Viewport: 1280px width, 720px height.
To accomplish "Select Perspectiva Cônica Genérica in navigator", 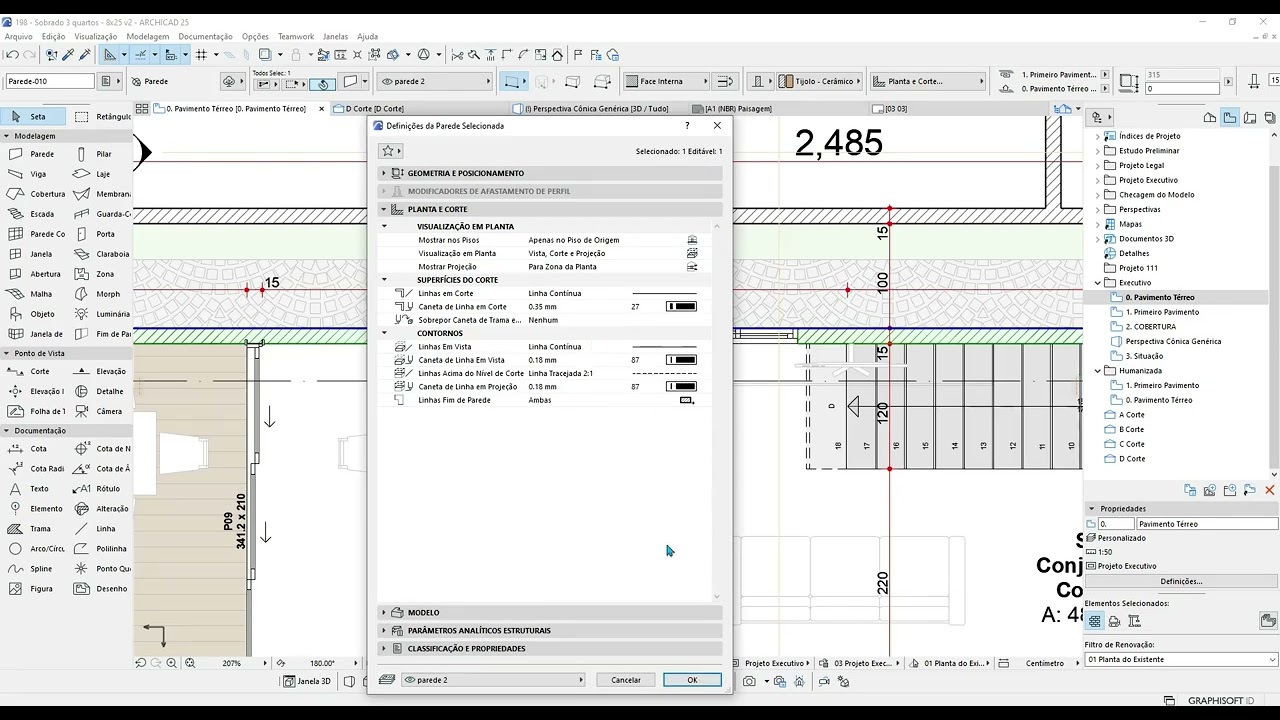I will coord(1172,341).
